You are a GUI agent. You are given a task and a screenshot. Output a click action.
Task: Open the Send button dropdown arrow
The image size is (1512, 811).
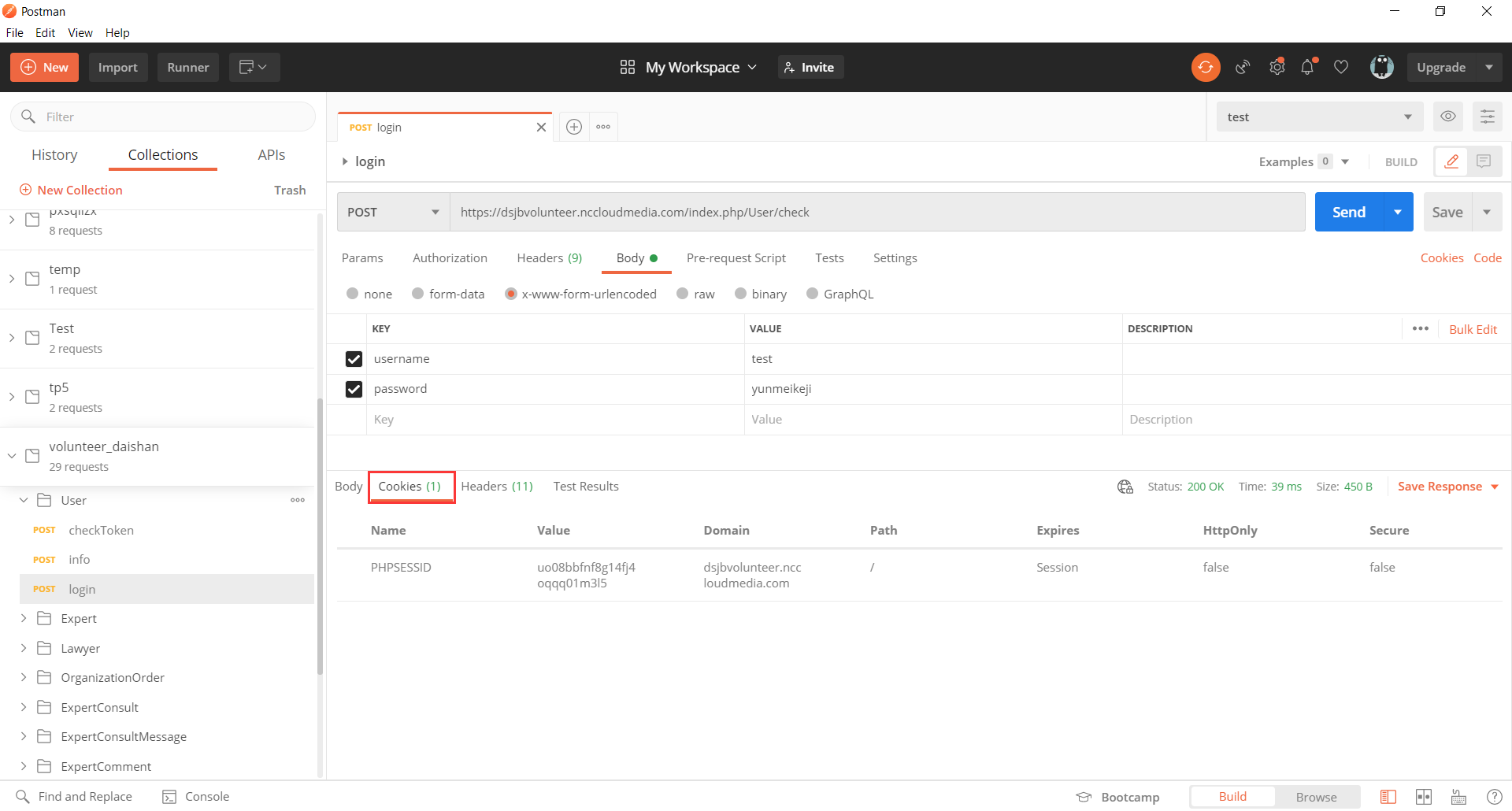tap(1398, 212)
